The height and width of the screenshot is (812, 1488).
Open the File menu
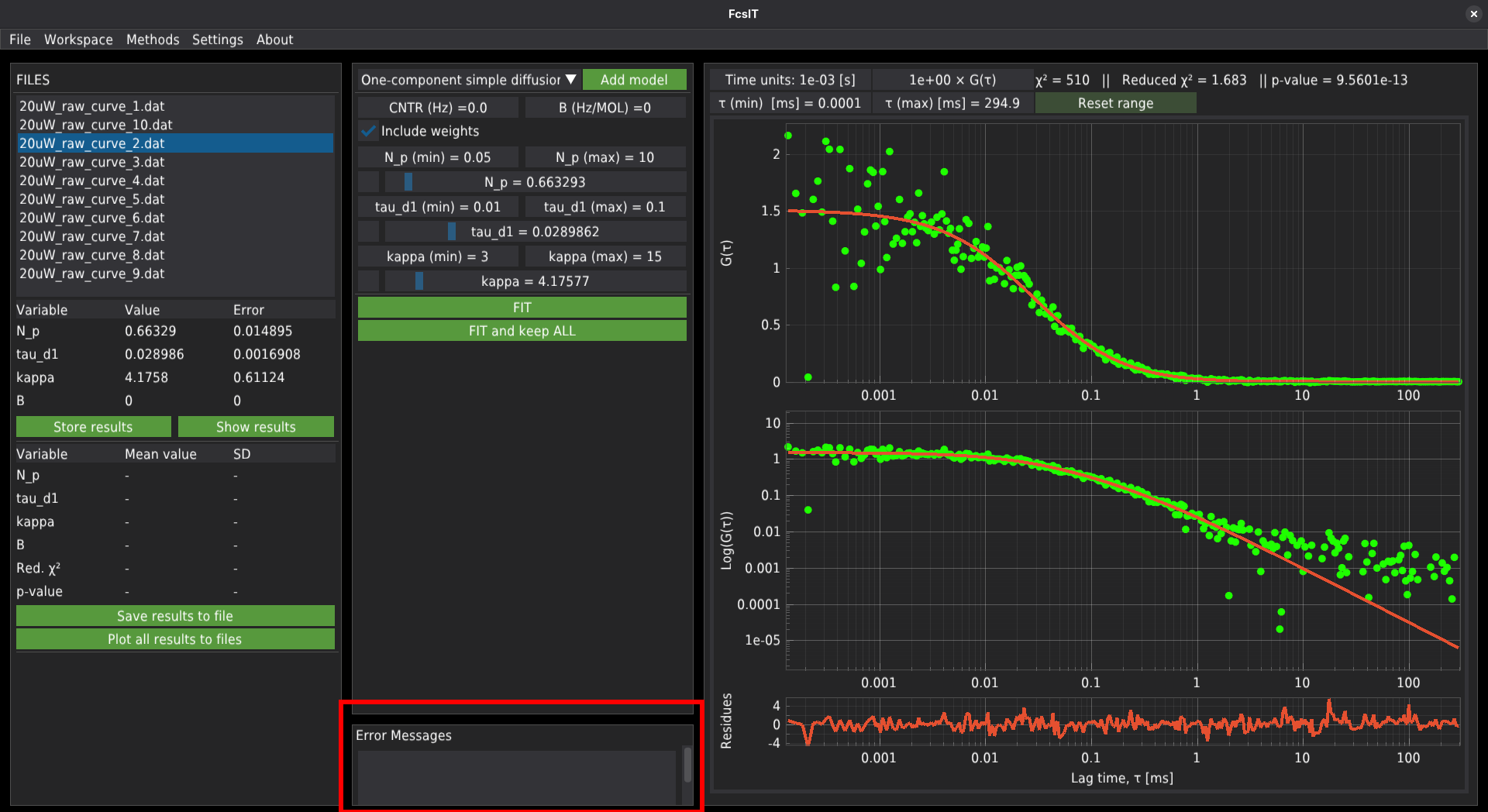20,40
